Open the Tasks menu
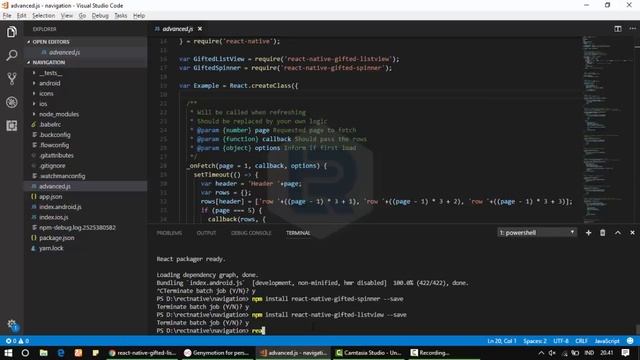The image size is (640, 360). [x=120, y=16]
